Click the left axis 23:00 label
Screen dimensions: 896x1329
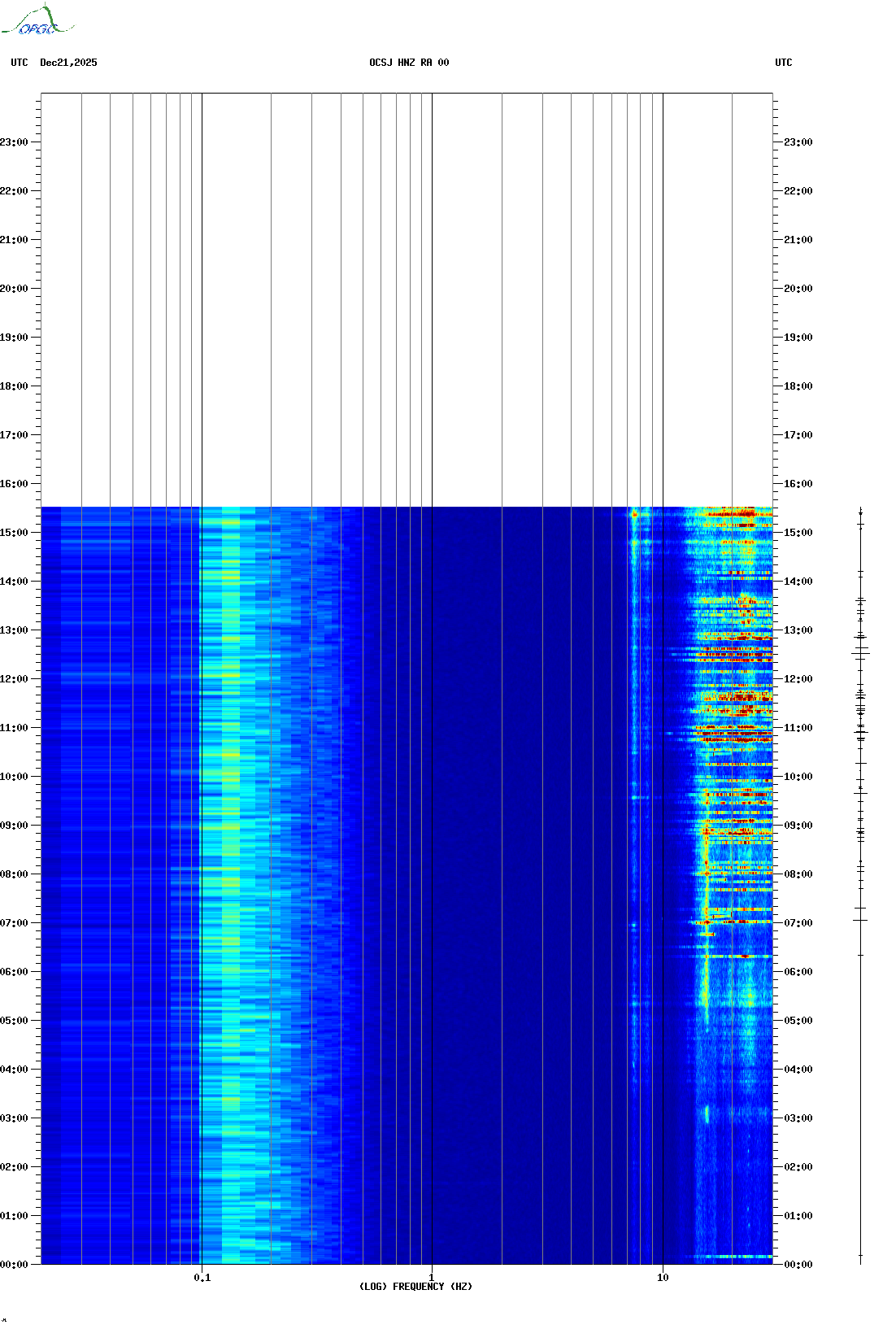14,142
